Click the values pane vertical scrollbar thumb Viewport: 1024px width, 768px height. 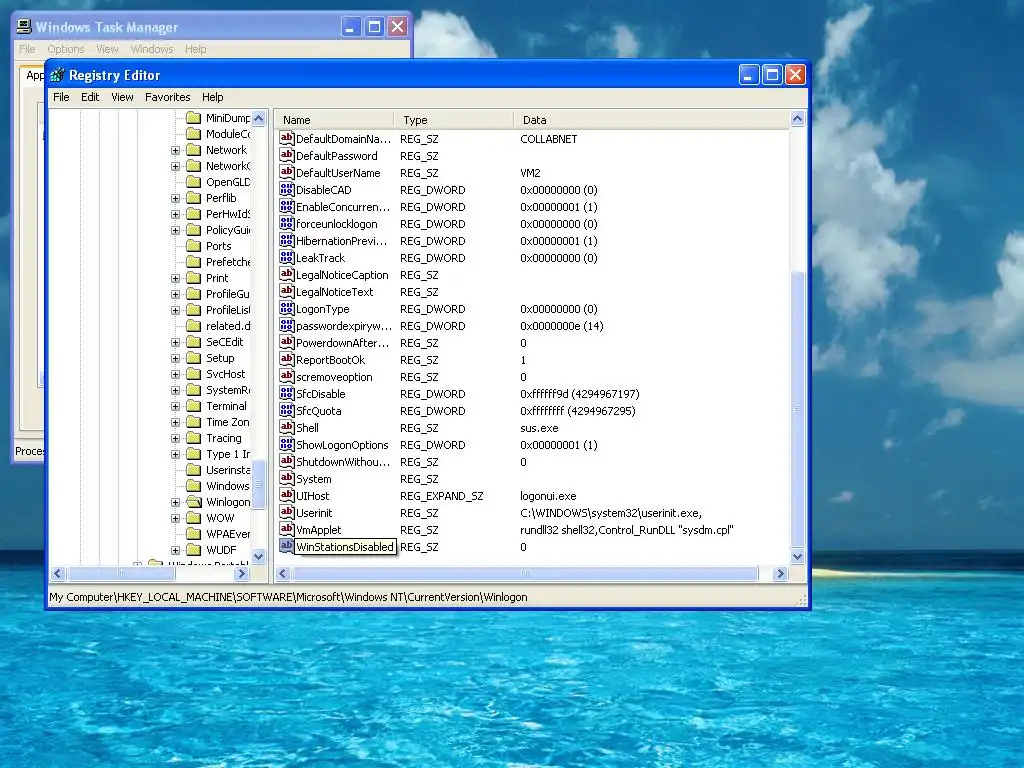(797, 409)
